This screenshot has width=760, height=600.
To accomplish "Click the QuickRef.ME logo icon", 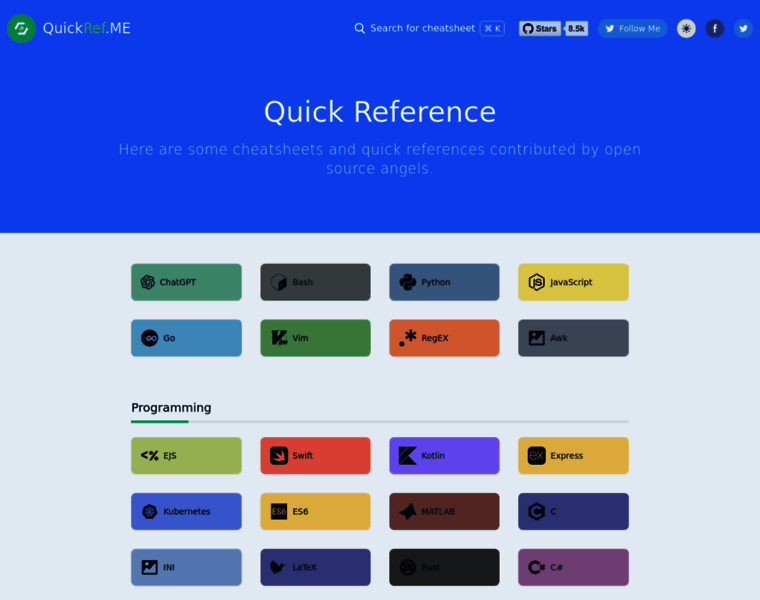I will [x=21, y=29].
